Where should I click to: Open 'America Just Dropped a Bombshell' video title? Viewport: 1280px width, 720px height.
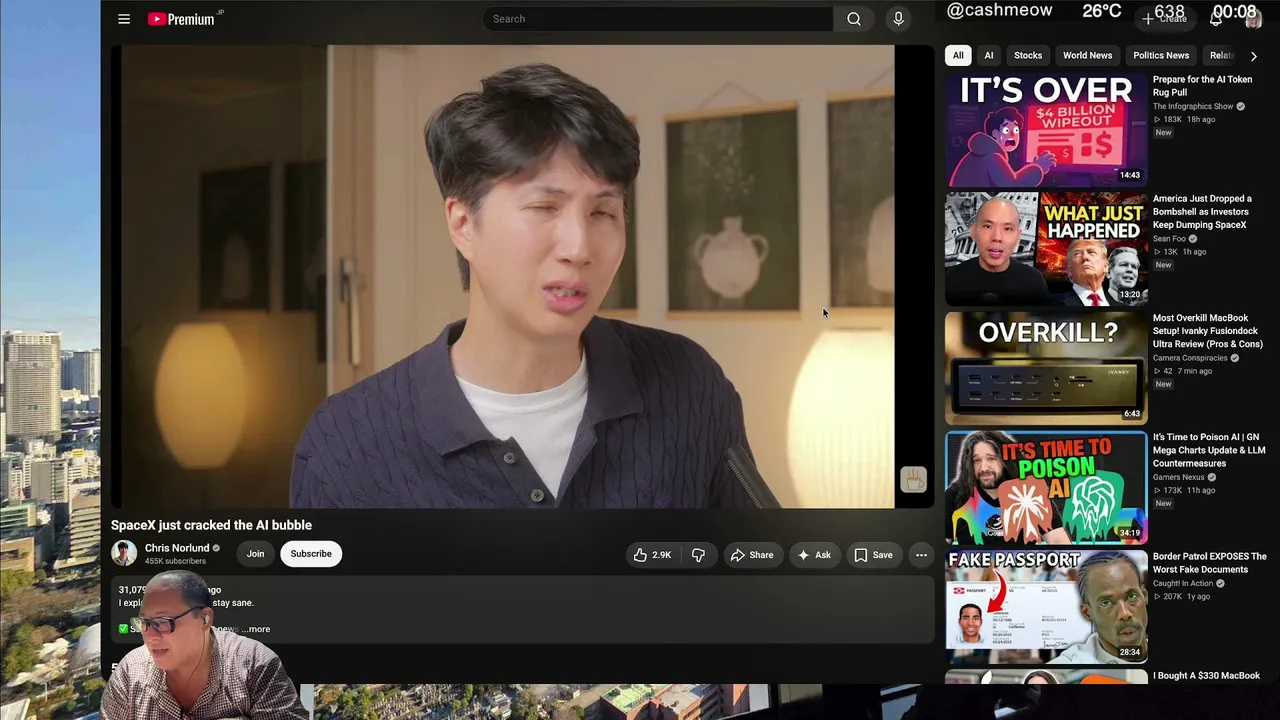[1202, 212]
